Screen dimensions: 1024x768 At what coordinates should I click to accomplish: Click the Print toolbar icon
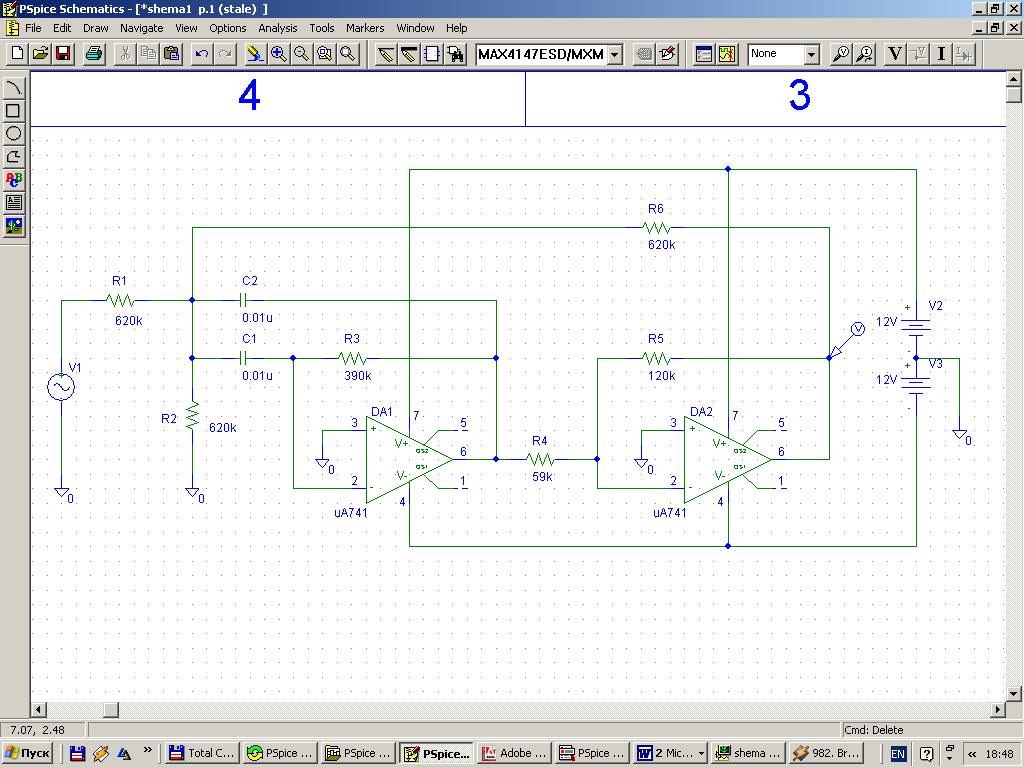tap(94, 54)
